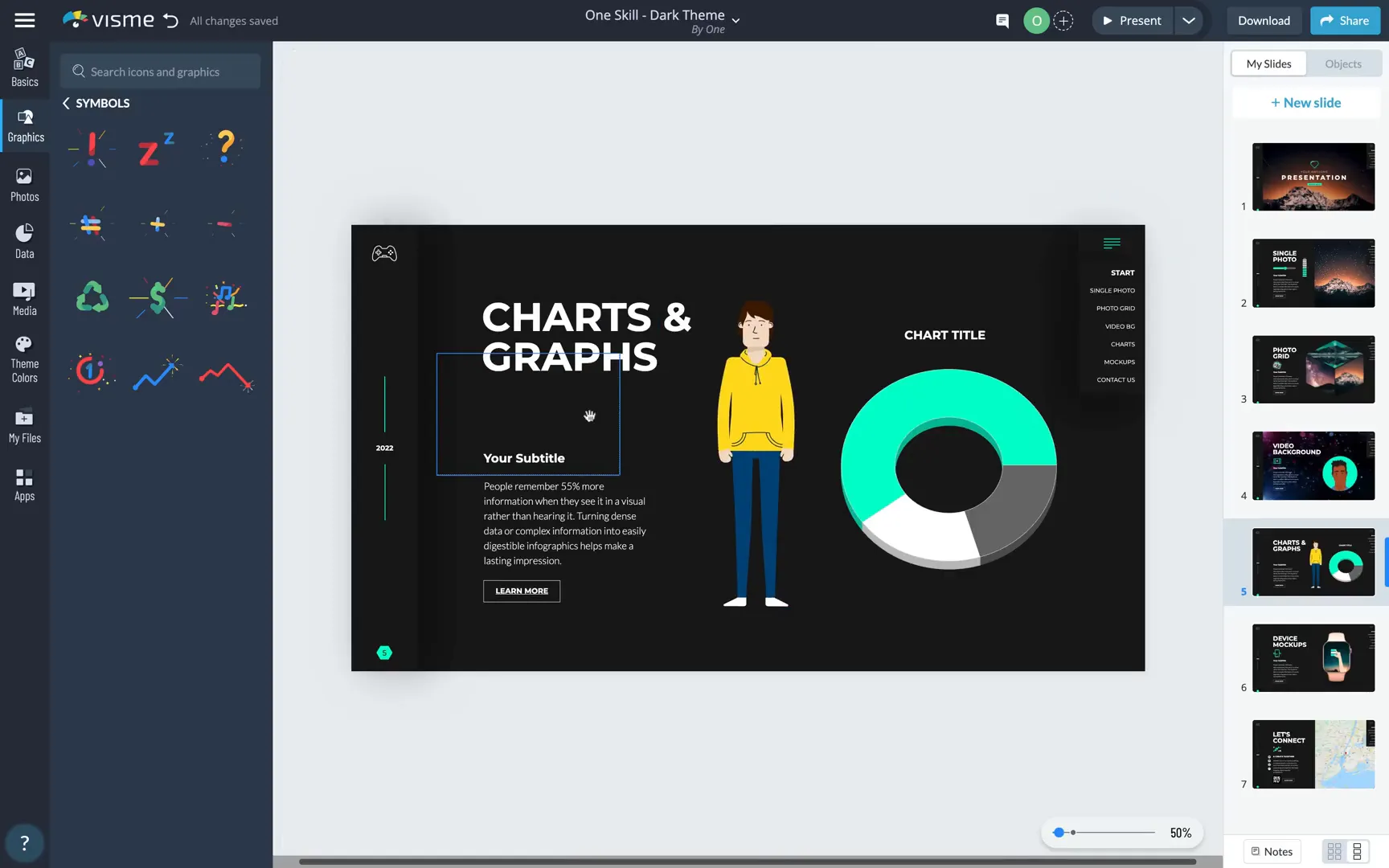This screenshot has height=868, width=1389.
Task: Open the Theme Colors panel
Action: pyautogui.click(x=24, y=358)
